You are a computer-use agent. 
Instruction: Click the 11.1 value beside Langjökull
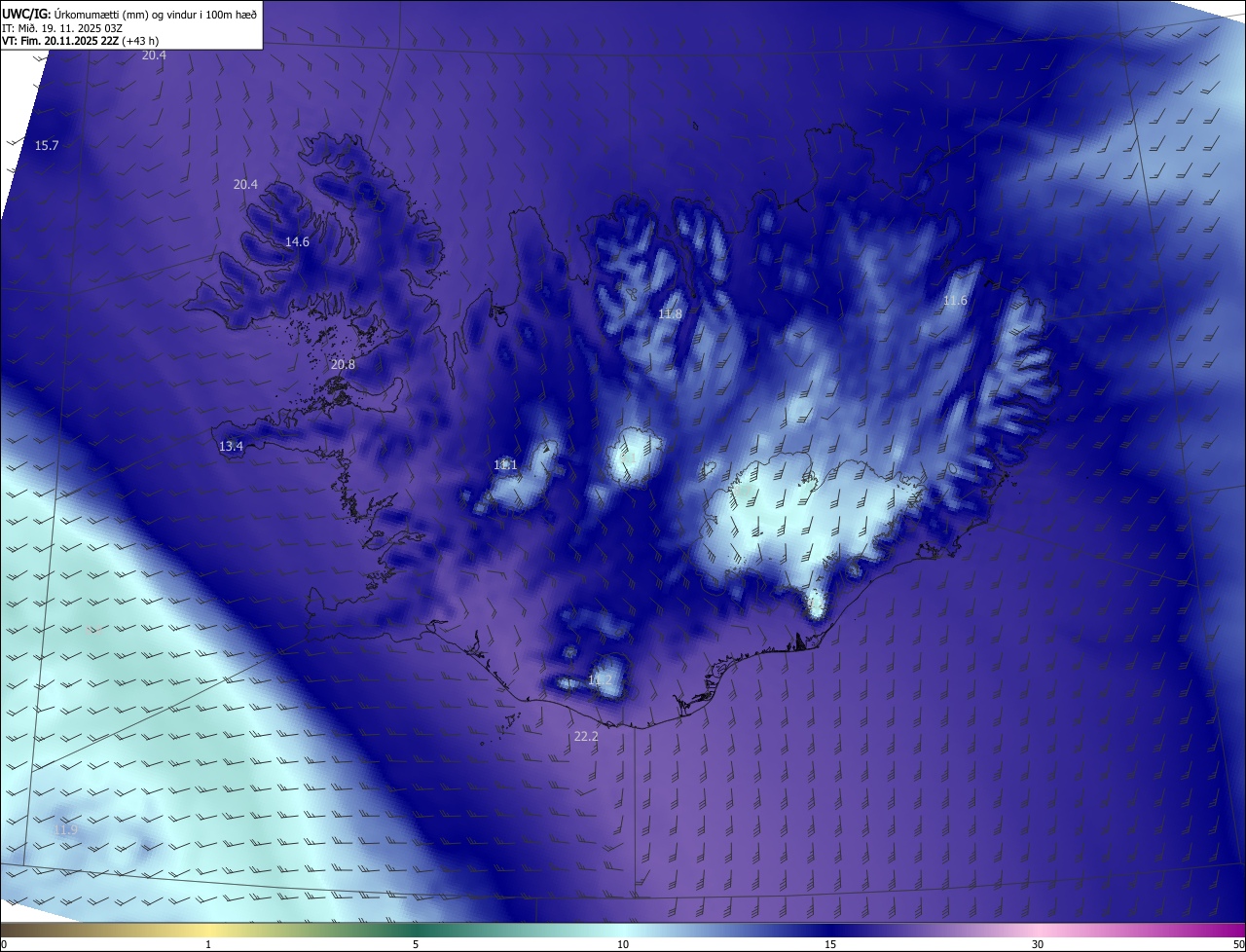tap(505, 465)
